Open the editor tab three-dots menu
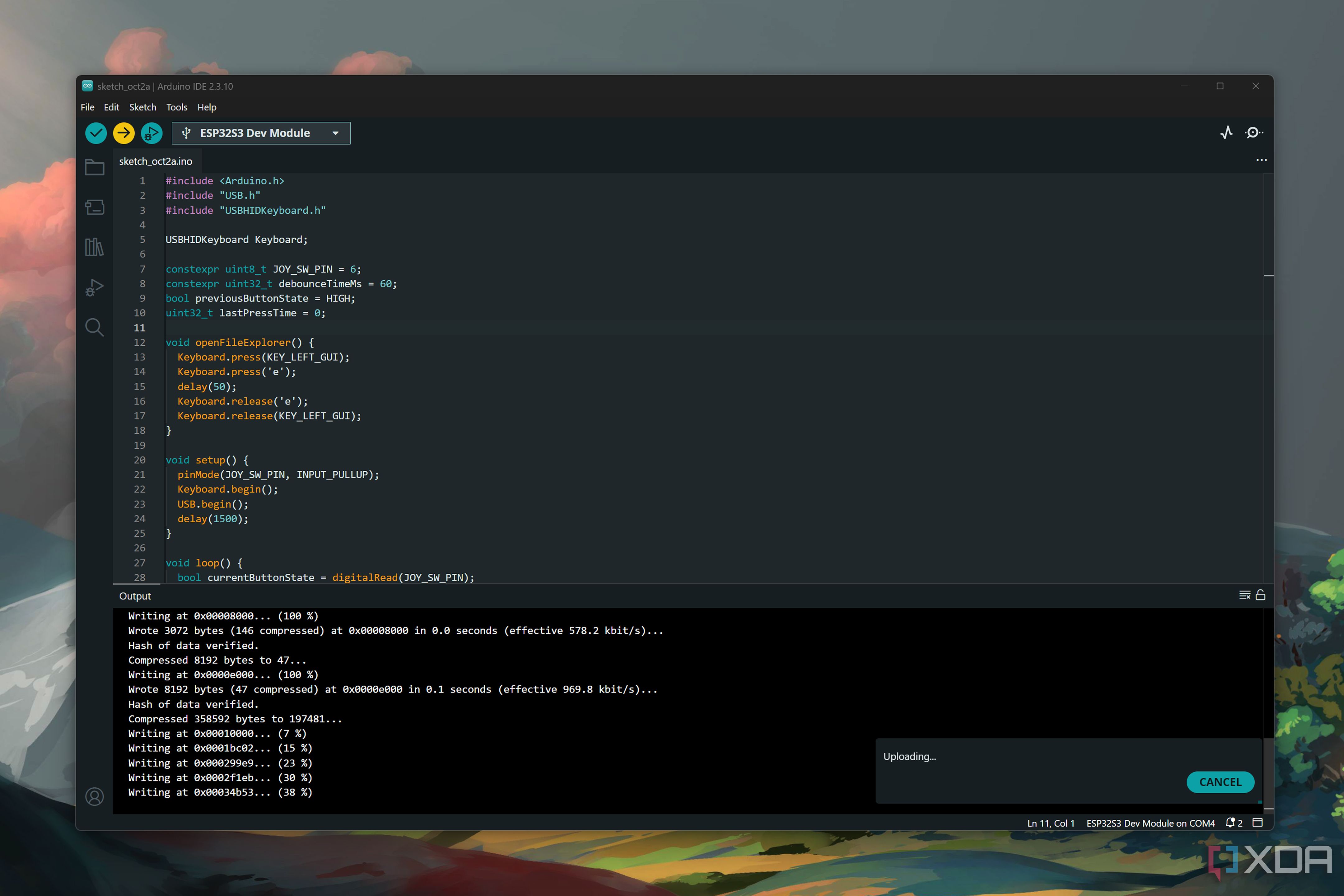Screen dimensions: 1344x896 (x=1262, y=160)
